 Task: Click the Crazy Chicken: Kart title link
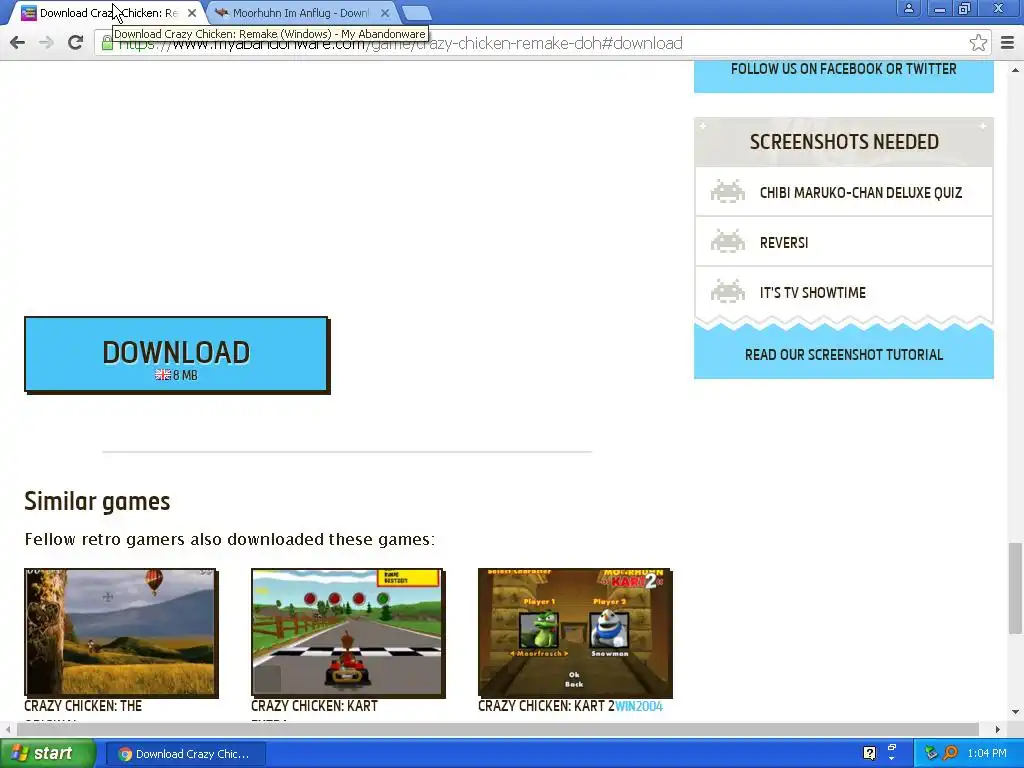click(314, 706)
